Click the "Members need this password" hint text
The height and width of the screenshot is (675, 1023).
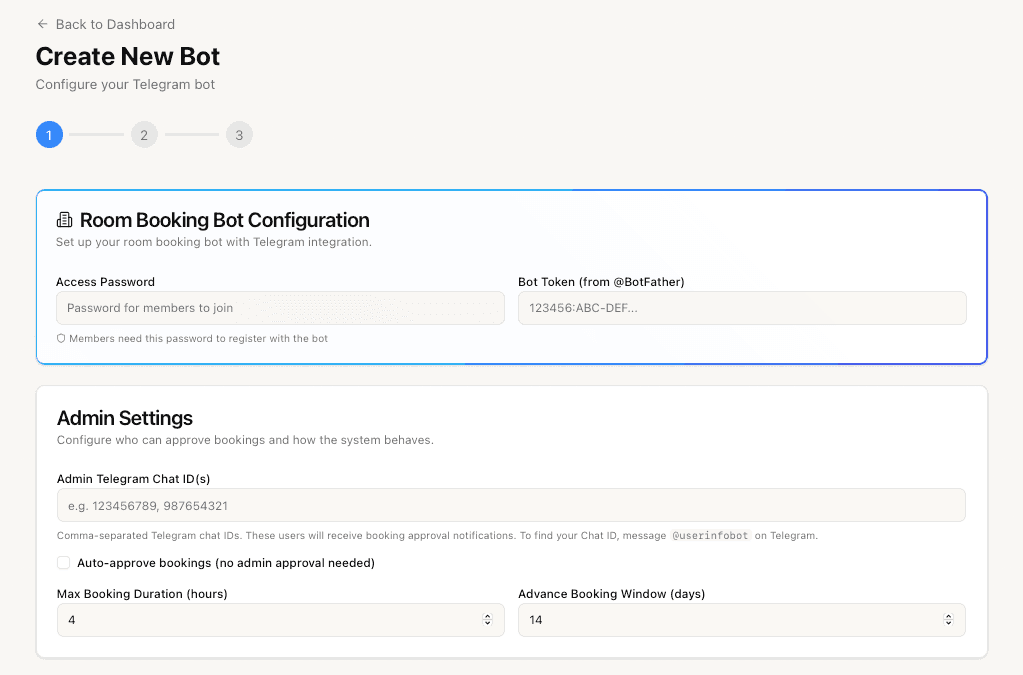point(198,338)
